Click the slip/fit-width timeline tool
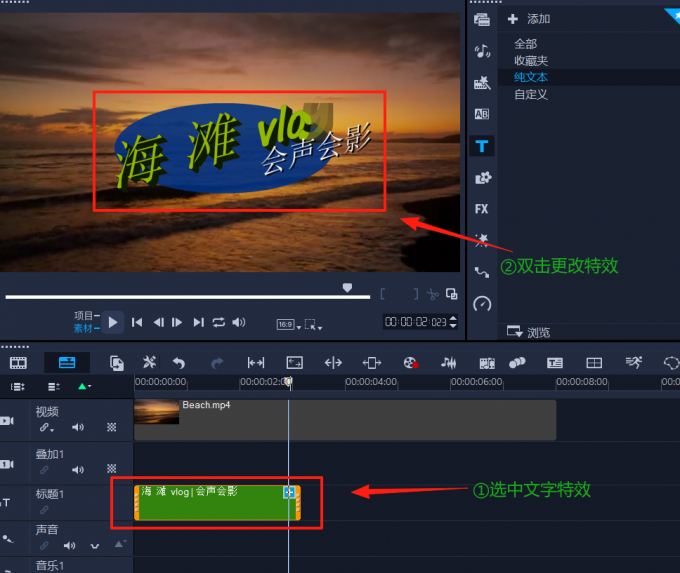Screen dimensions: 680x573 256,363
